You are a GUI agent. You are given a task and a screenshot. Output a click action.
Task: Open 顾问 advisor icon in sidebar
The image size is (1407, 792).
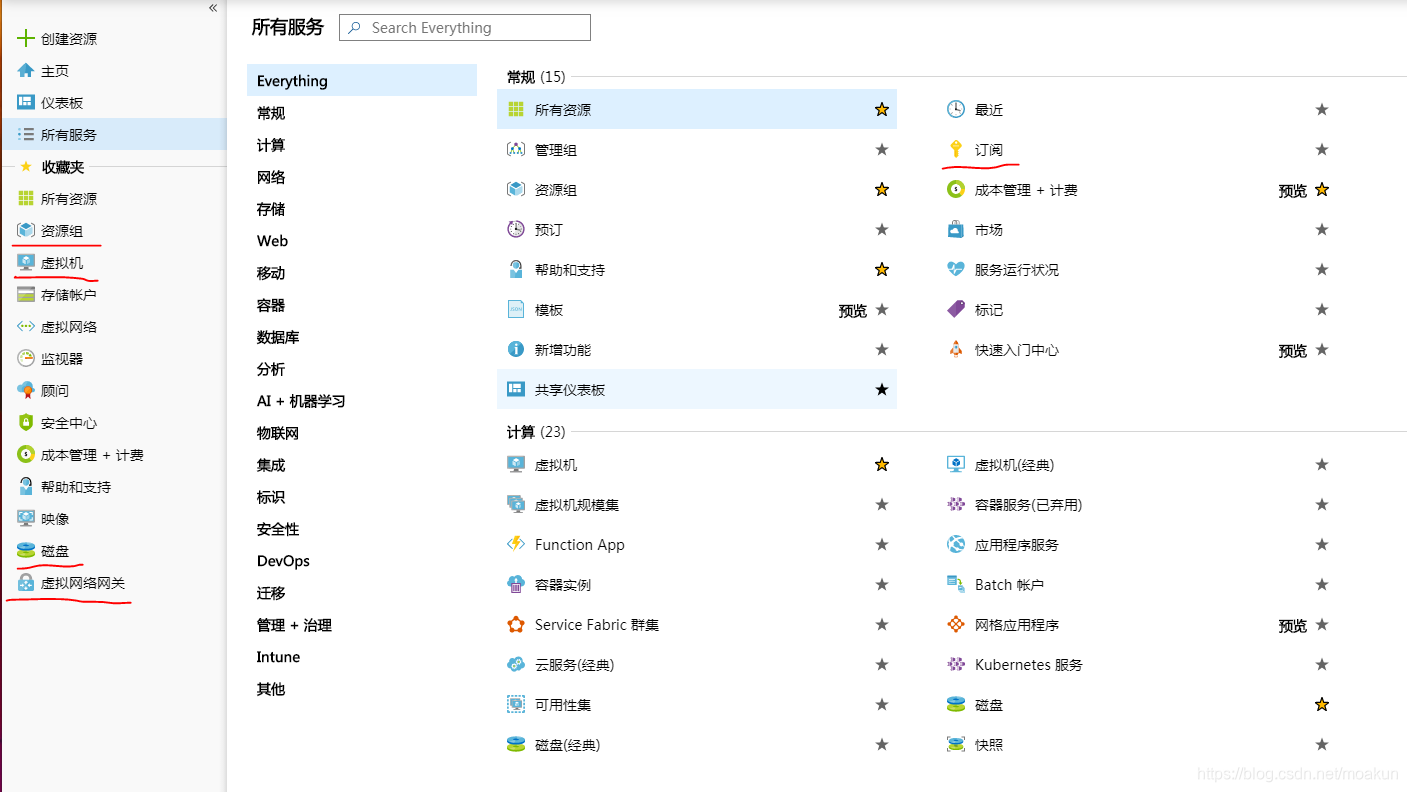(26, 391)
